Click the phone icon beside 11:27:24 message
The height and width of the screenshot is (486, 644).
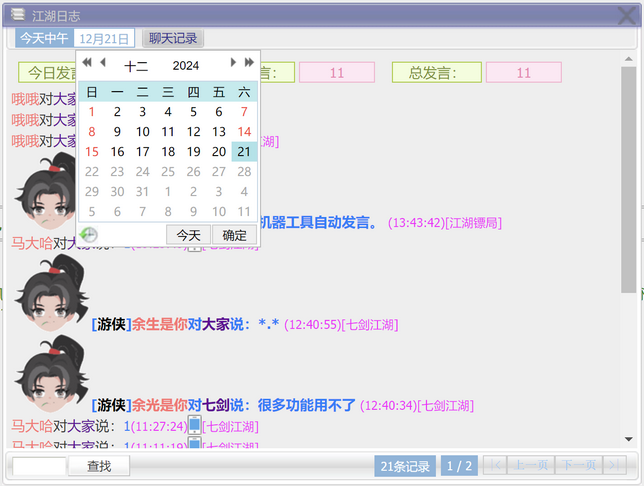[x=195, y=425]
